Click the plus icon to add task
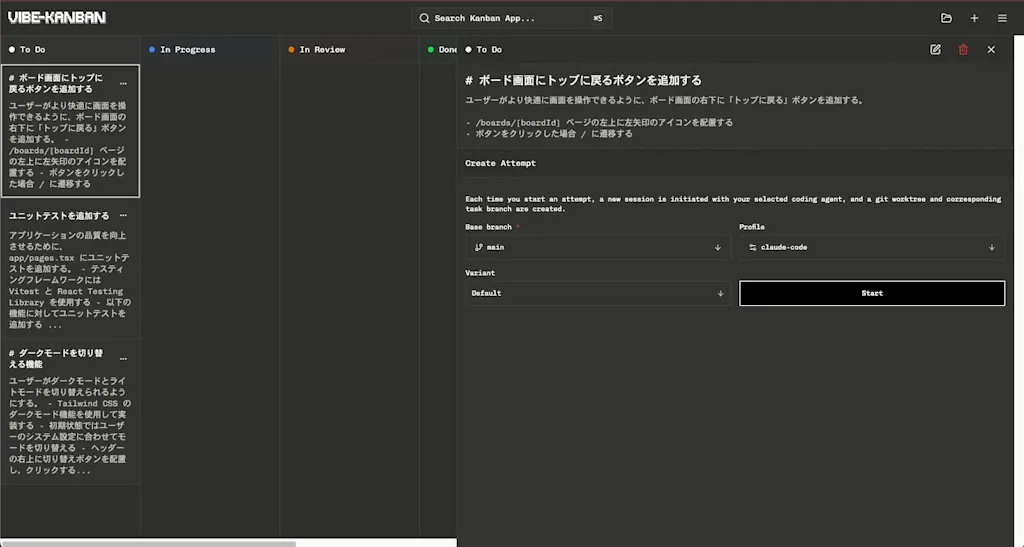The width and height of the screenshot is (1024, 547). coord(974,18)
